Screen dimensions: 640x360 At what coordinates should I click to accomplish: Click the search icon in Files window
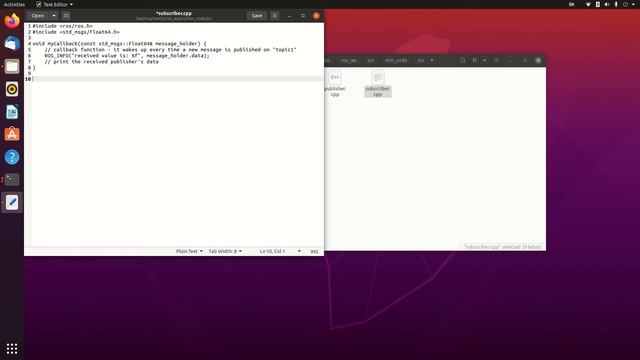point(462,60)
